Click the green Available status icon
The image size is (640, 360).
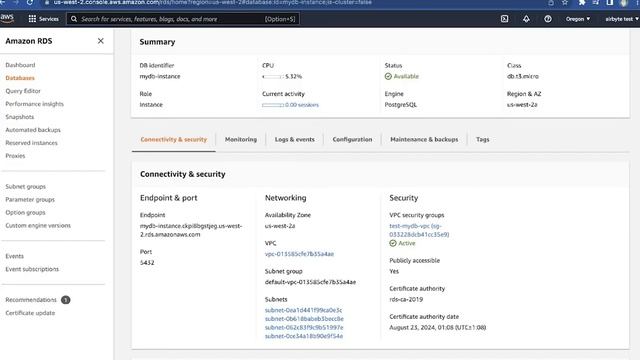(x=388, y=76)
